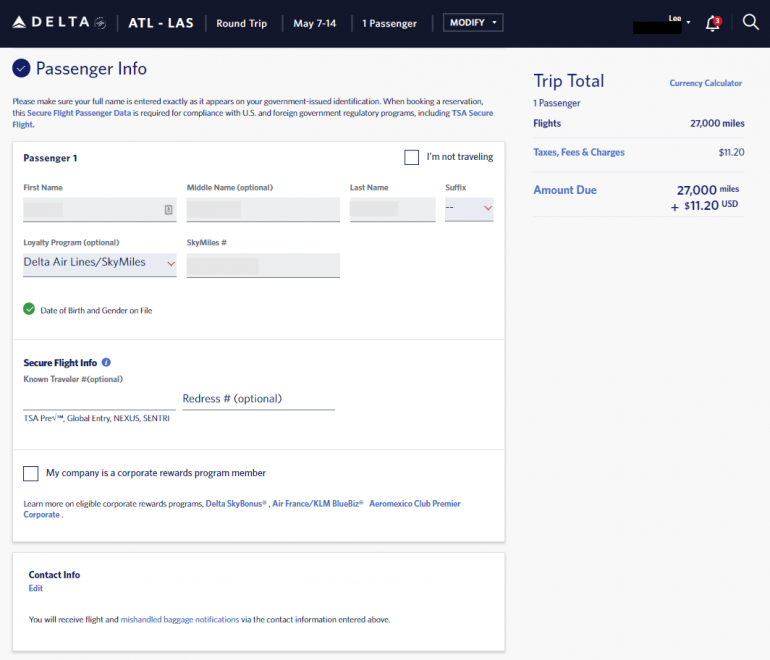The width and height of the screenshot is (770, 660).
Task: Open the Lee account menu
Action: [676, 20]
